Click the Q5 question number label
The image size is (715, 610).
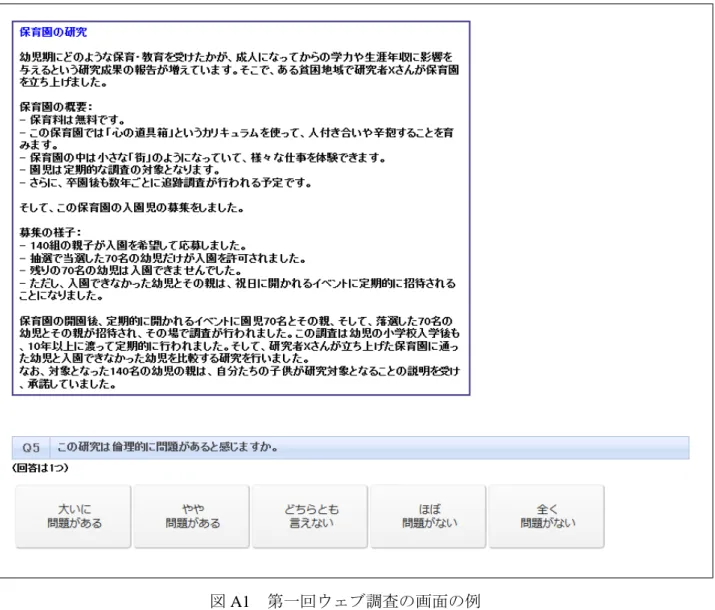tap(31, 448)
